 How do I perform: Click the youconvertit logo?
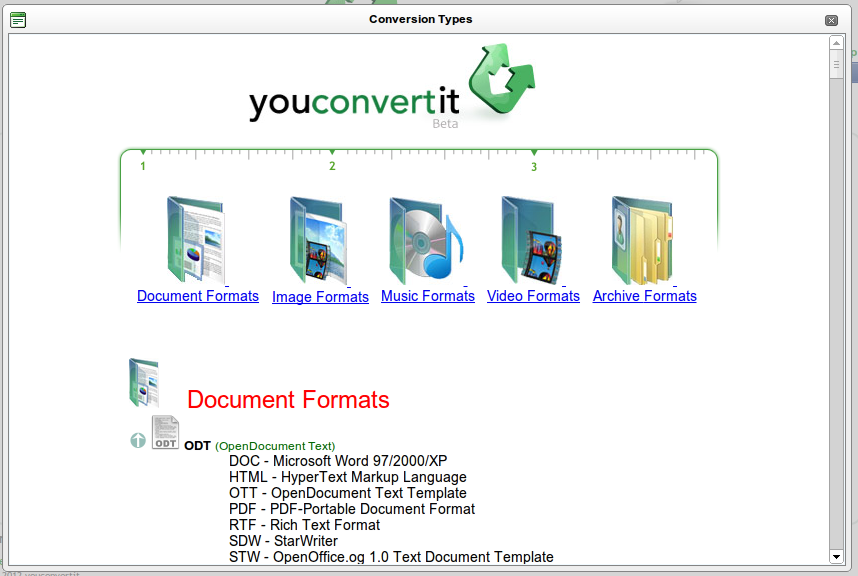(392, 86)
